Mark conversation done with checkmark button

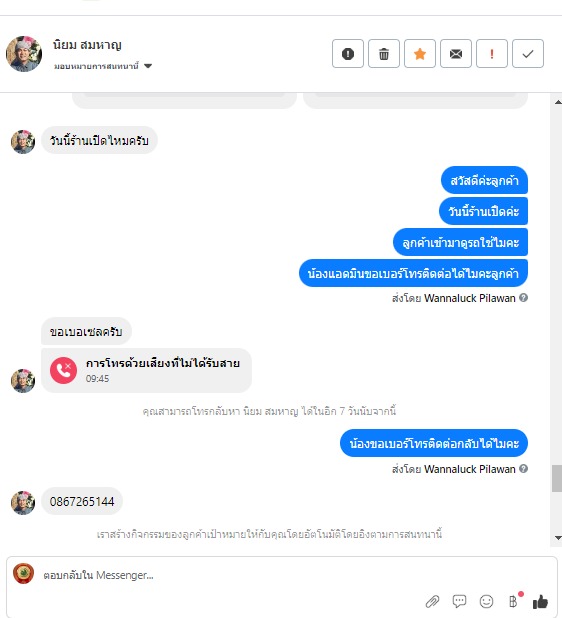tap(528, 54)
